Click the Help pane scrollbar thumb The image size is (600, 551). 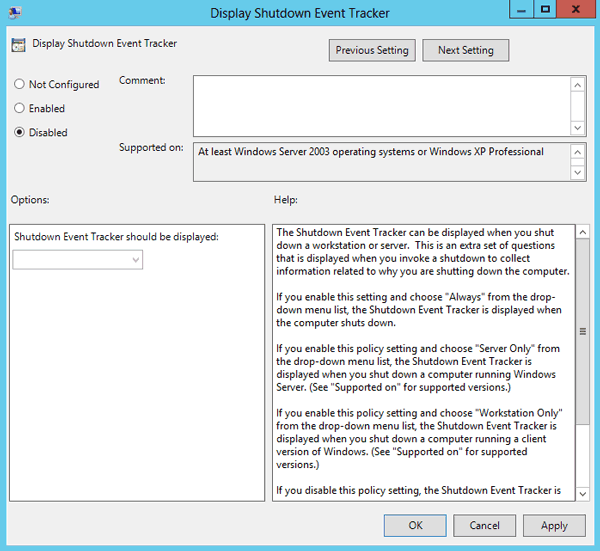pyautogui.click(x=582, y=331)
